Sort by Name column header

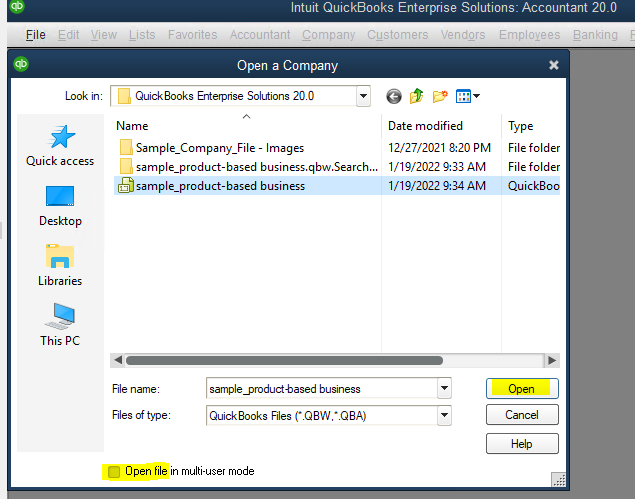pos(132,126)
